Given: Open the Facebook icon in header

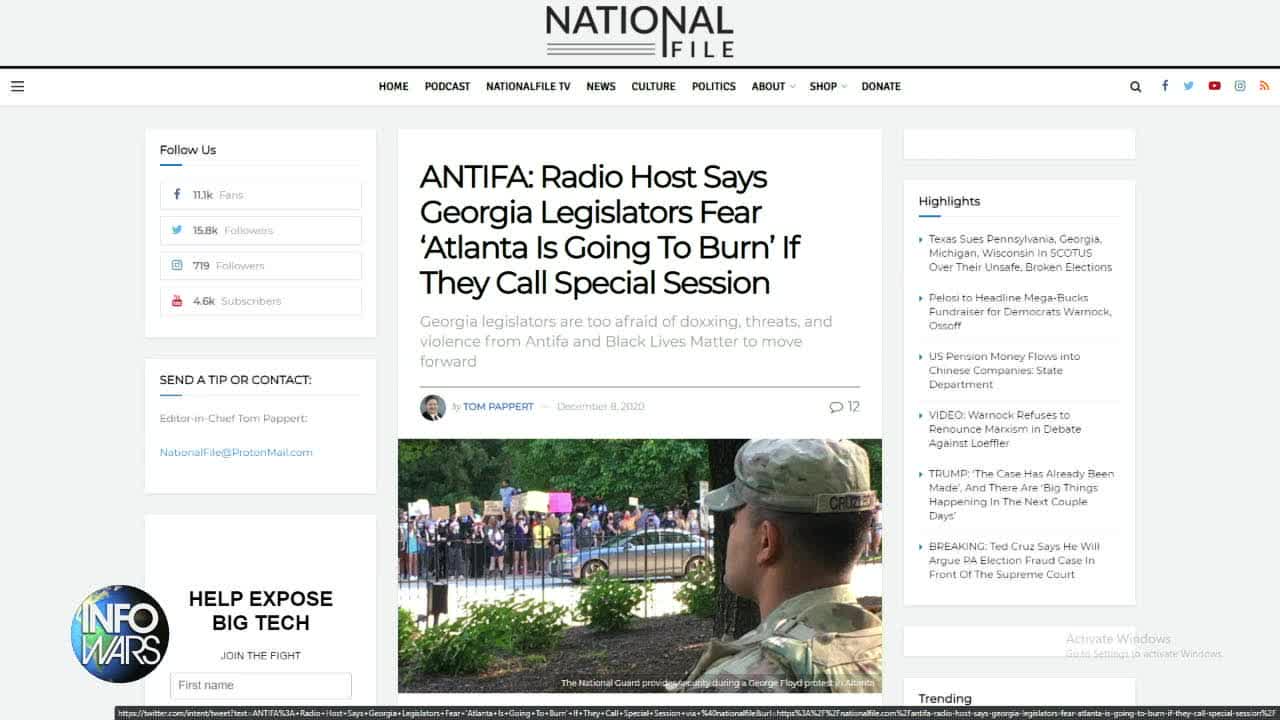Looking at the screenshot, I should coord(1164,86).
